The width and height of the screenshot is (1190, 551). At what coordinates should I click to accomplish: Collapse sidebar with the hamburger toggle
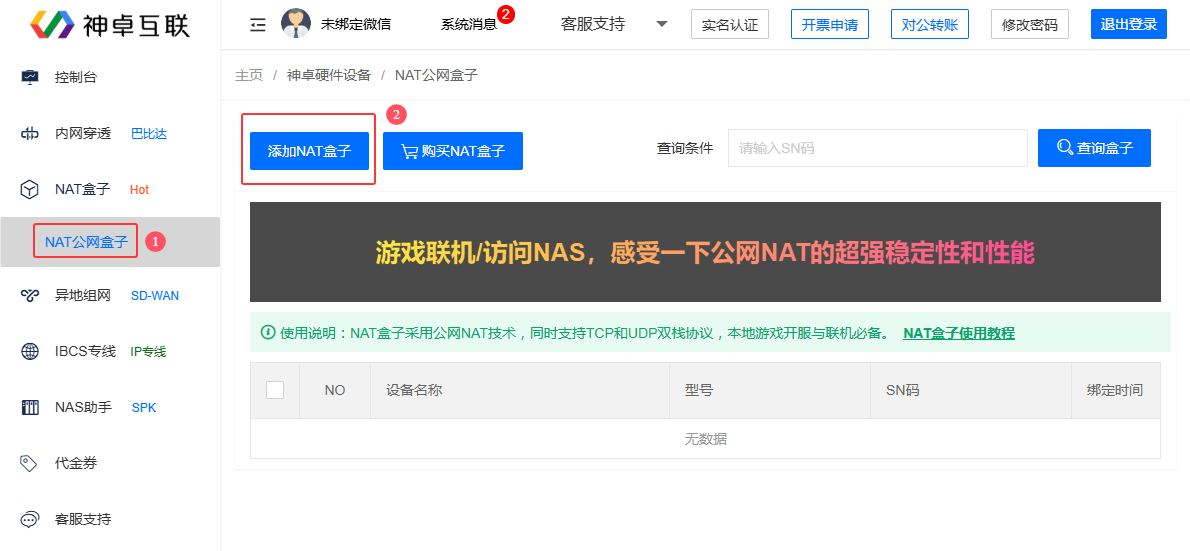258,24
